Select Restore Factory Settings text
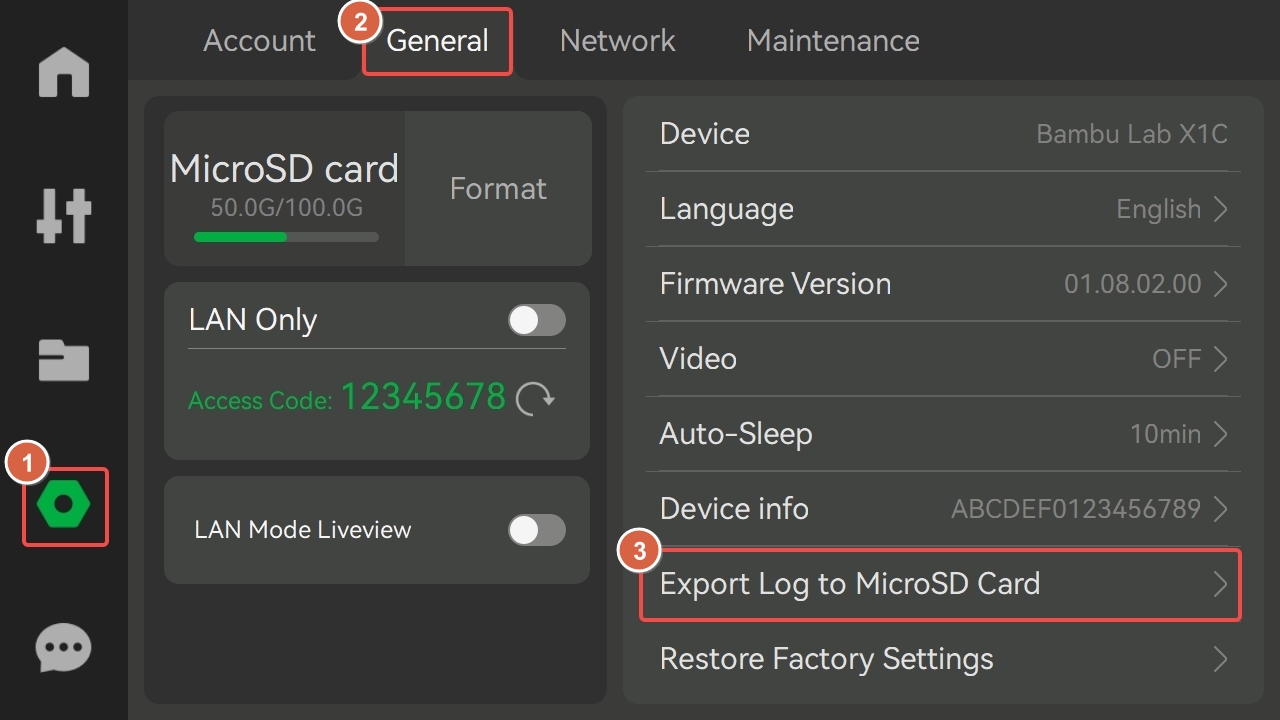 [x=827, y=659]
